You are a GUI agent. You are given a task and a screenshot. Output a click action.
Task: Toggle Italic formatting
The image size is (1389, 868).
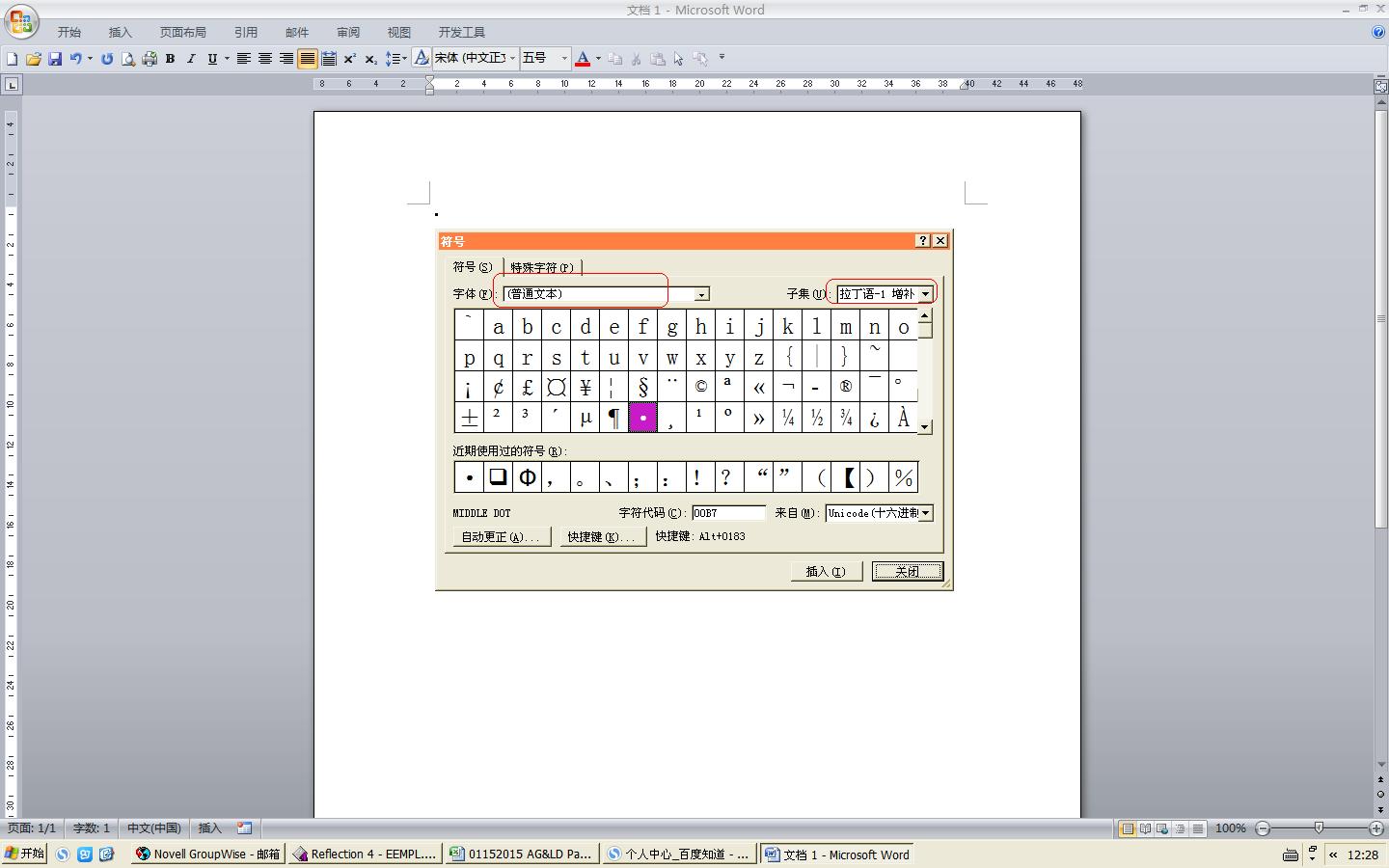[191, 59]
